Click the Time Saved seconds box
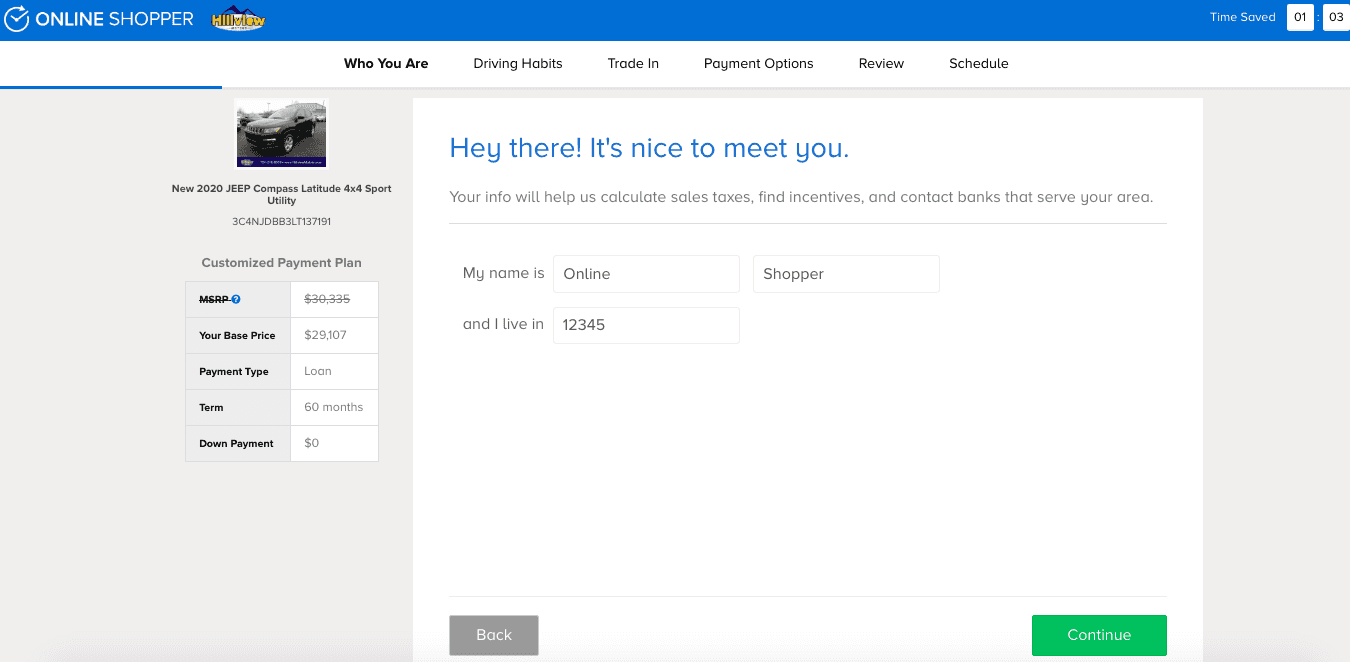This screenshot has width=1350, height=662. tap(1336, 18)
